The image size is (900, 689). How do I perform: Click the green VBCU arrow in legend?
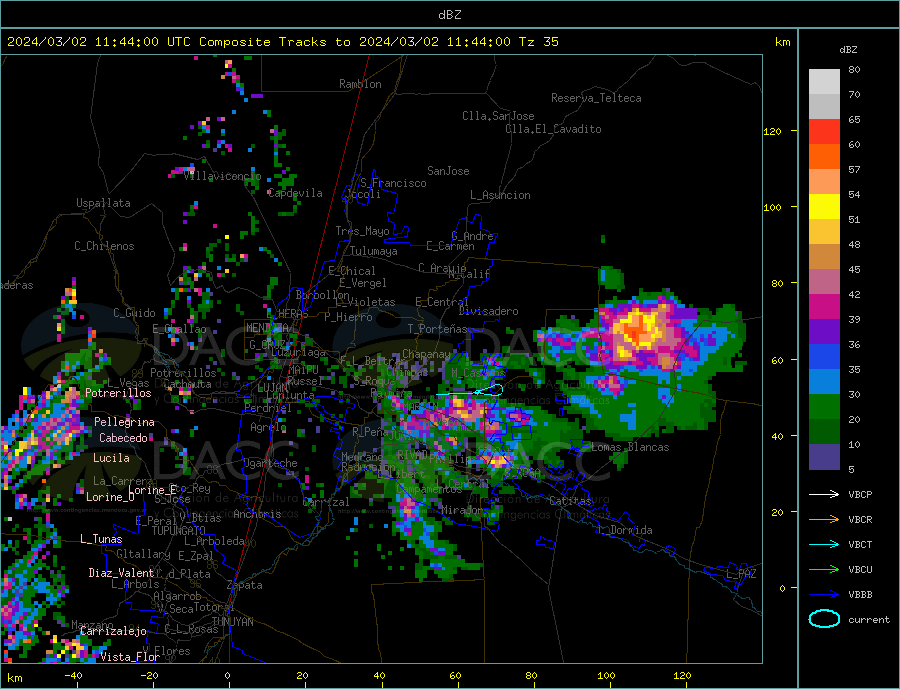pos(824,570)
